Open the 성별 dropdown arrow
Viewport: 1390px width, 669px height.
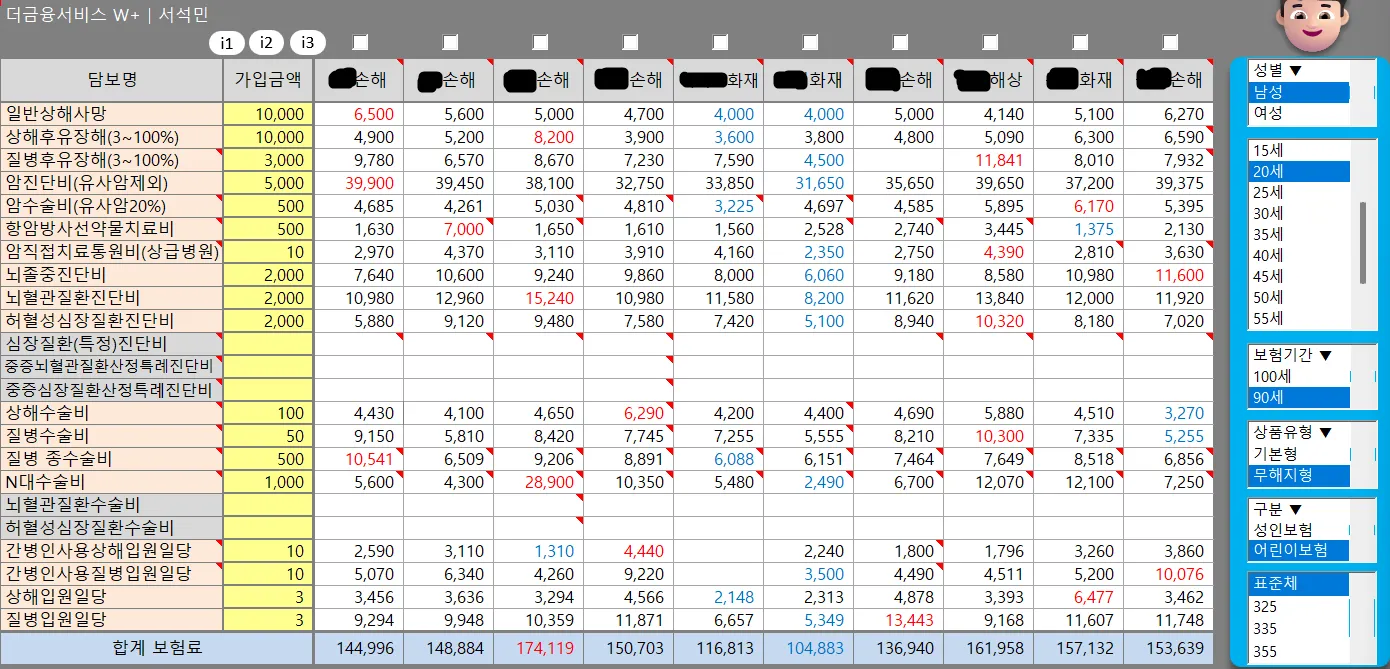pyautogui.click(x=1294, y=71)
